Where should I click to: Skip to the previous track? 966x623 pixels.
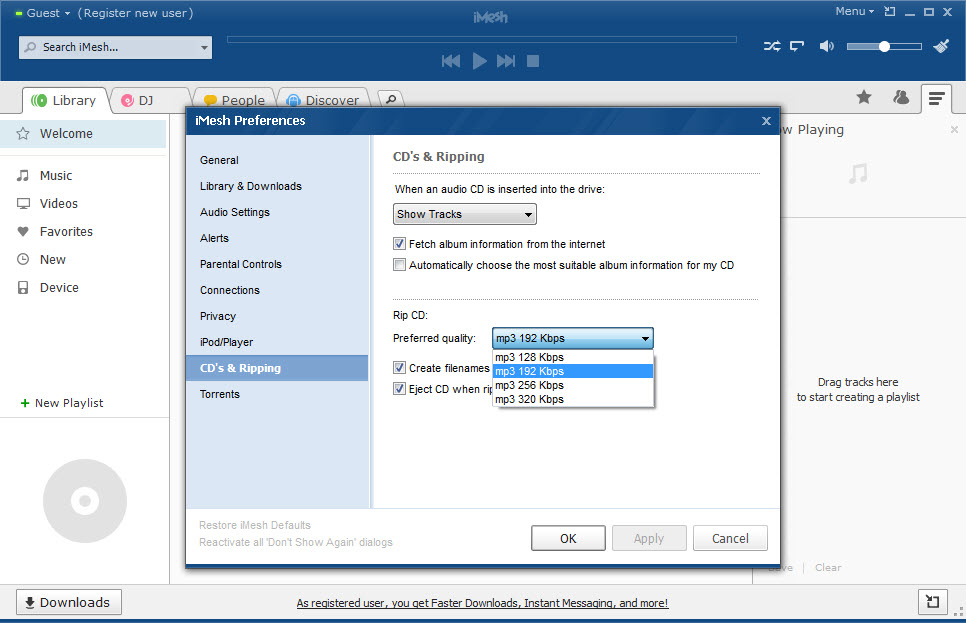point(451,61)
